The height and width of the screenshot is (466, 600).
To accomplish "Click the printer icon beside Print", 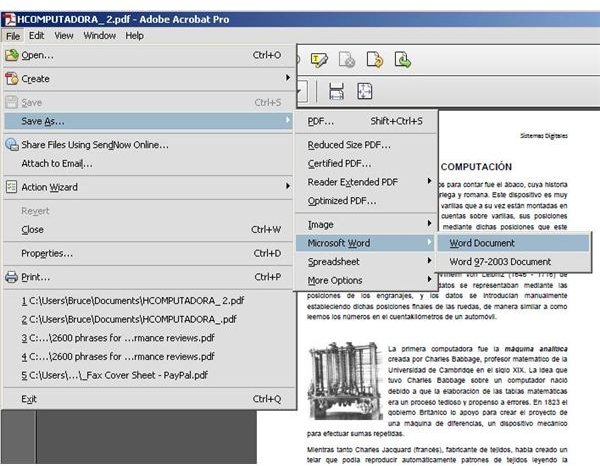I will (x=11, y=277).
